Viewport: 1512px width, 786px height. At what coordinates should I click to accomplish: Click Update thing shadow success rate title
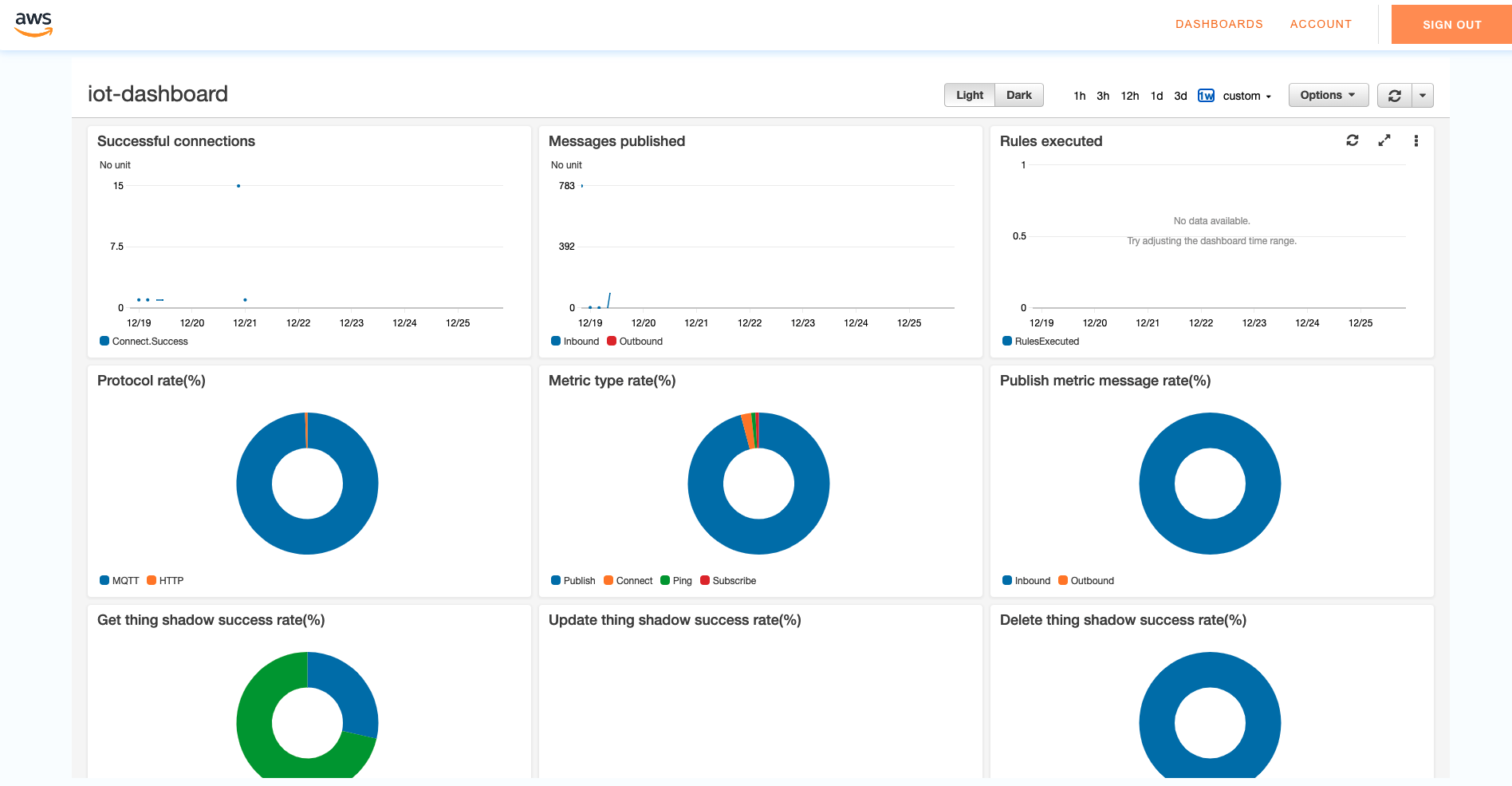[675, 620]
